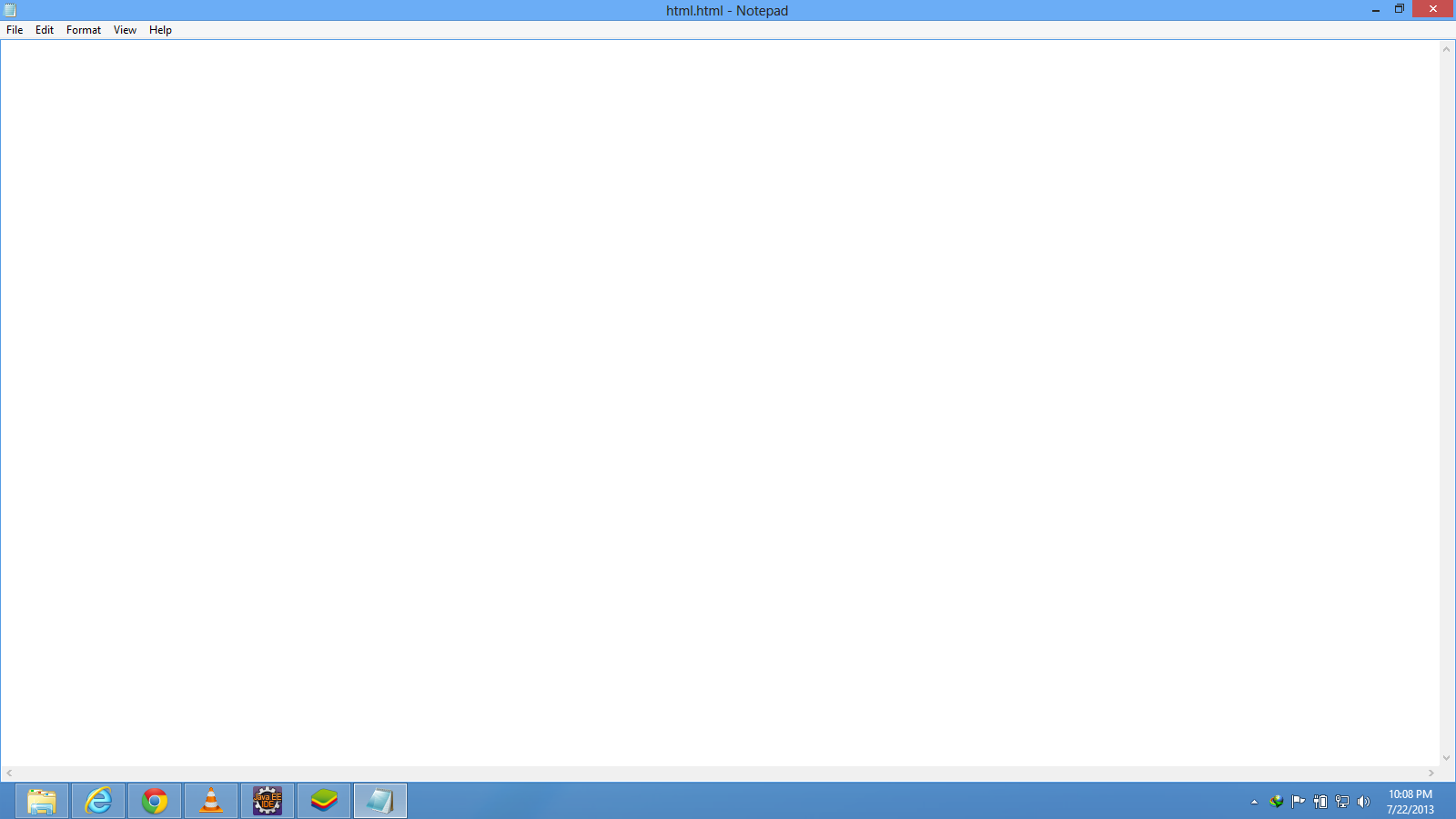1456x819 pixels.
Task: Launch Google Chrome from the taskbar
Action: coord(155,801)
